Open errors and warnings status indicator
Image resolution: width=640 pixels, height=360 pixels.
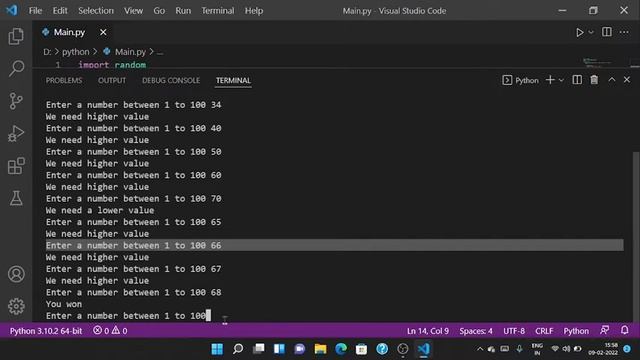coord(110,331)
